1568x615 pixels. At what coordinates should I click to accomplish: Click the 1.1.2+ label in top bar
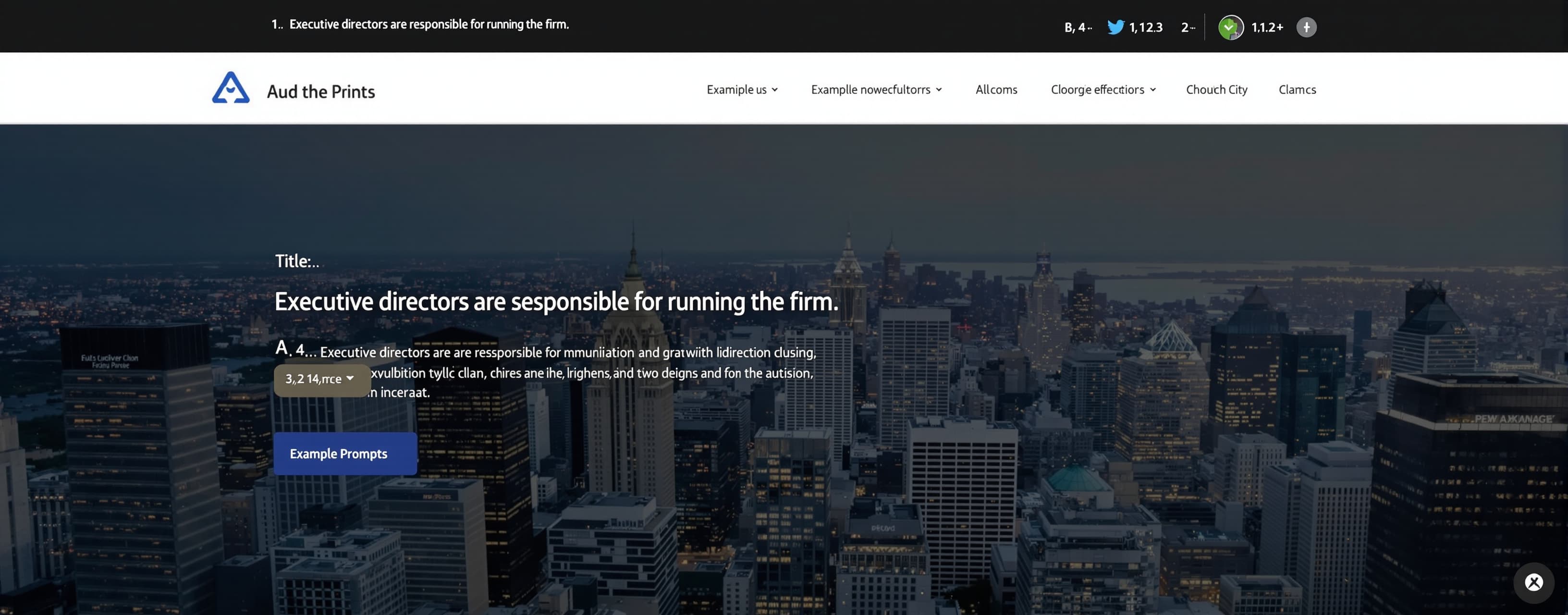pyautogui.click(x=1267, y=27)
